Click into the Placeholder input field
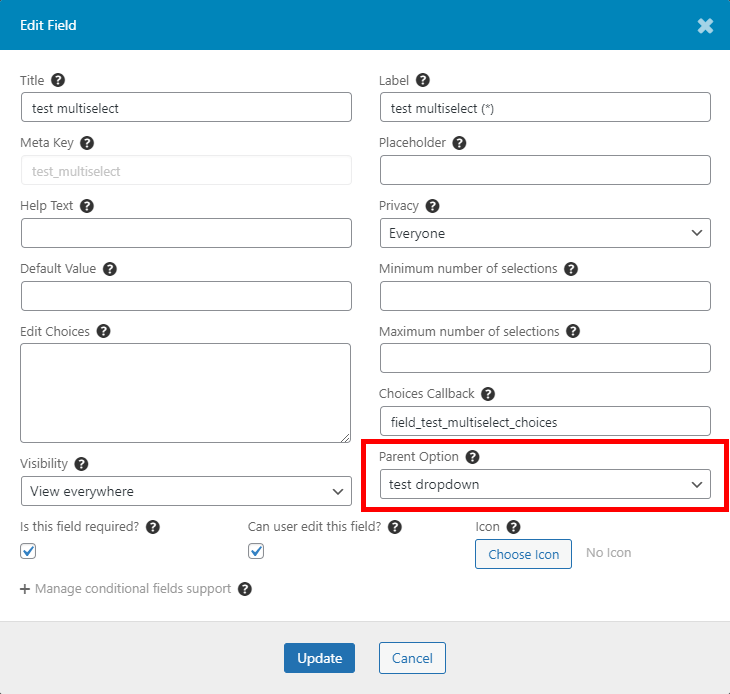 click(545, 170)
